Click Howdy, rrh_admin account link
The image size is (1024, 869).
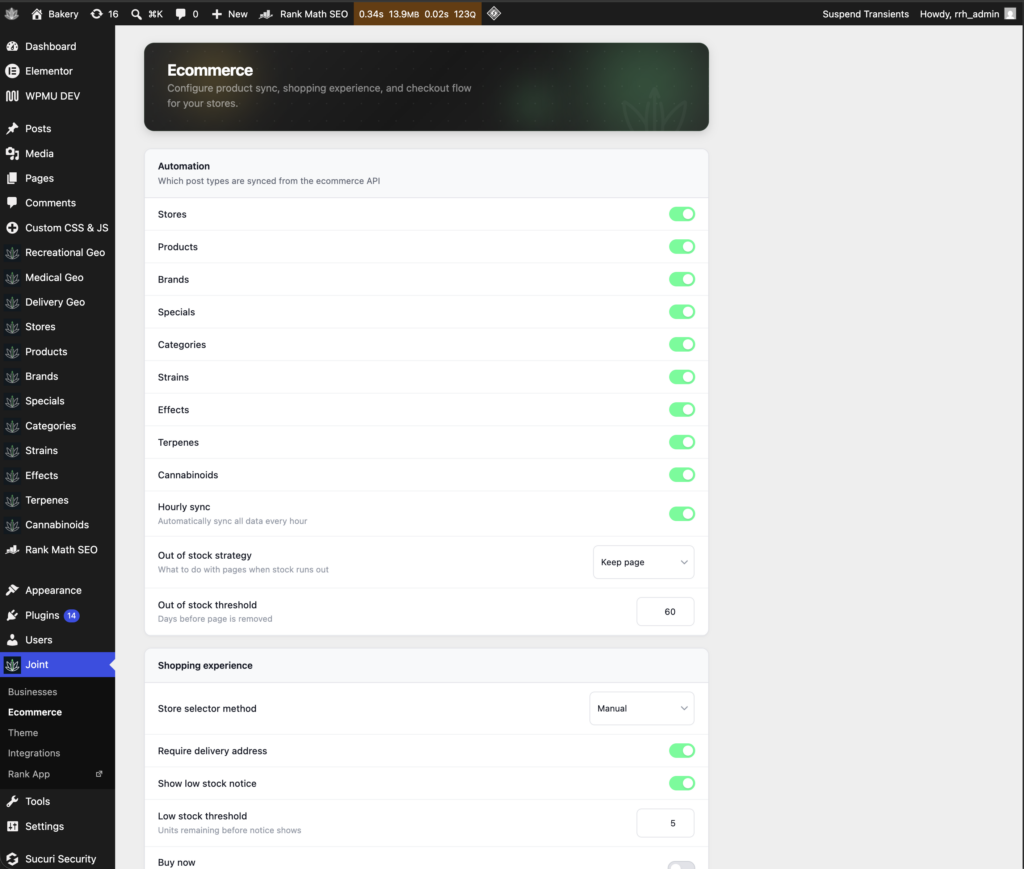tap(967, 14)
